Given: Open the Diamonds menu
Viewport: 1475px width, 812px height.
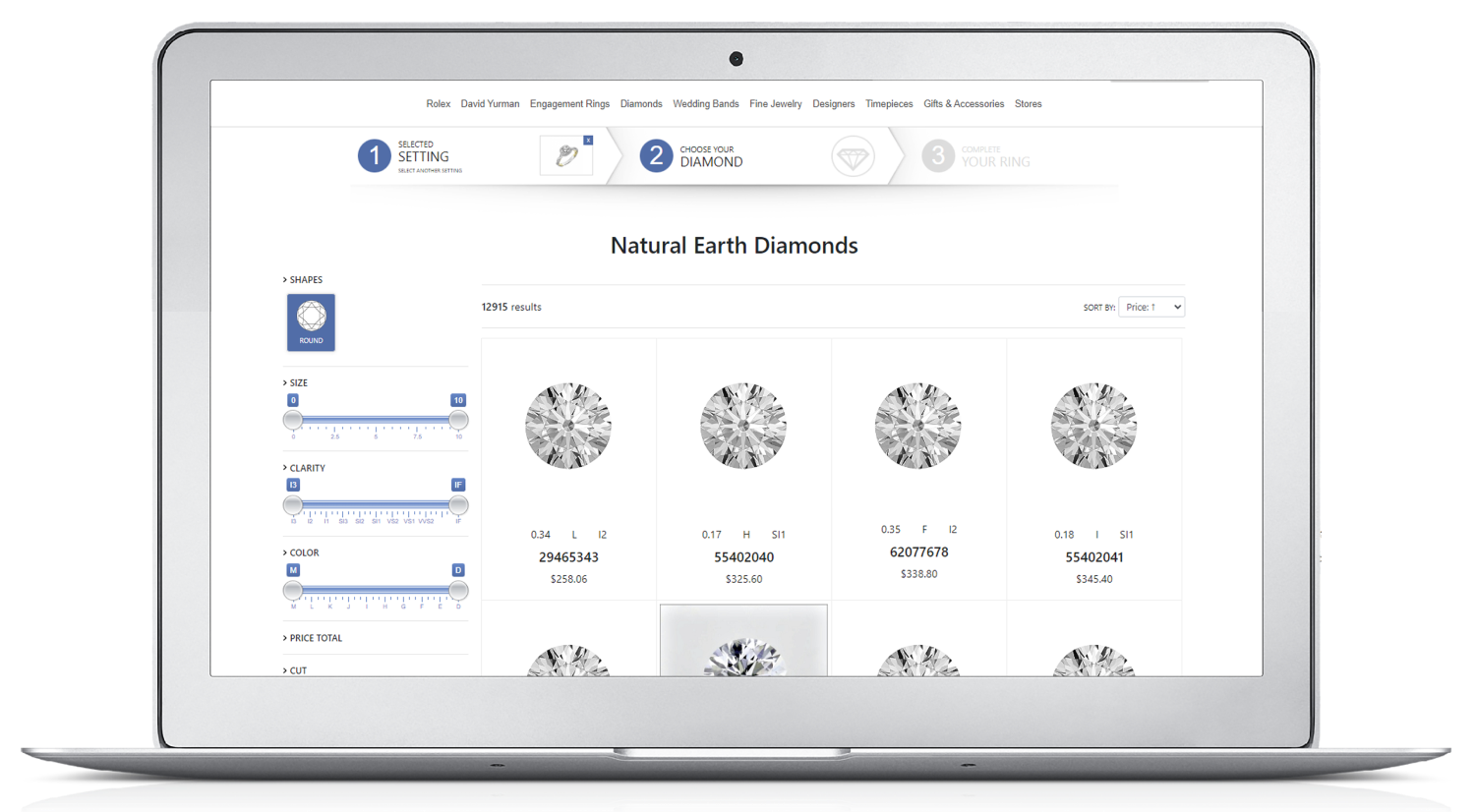Looking at the screenshot, I should point(641,104).
